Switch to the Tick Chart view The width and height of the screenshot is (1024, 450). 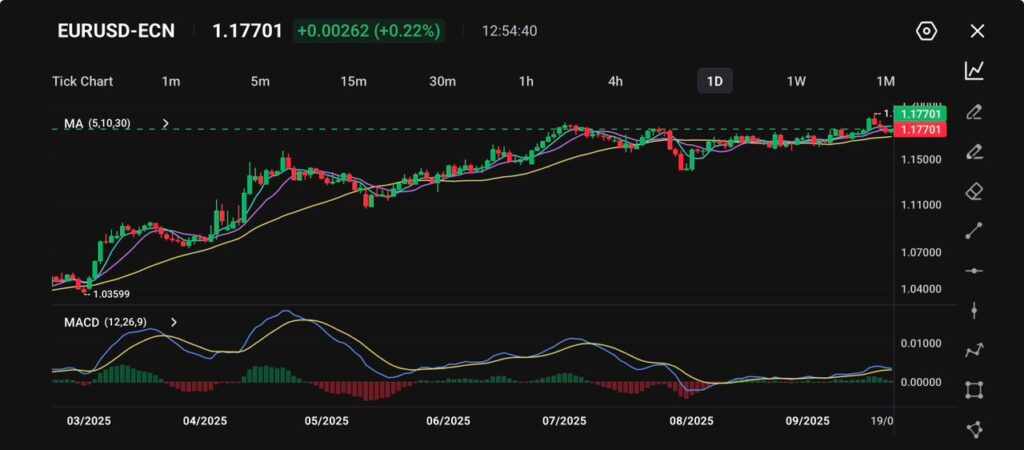(x=82, y=81)
